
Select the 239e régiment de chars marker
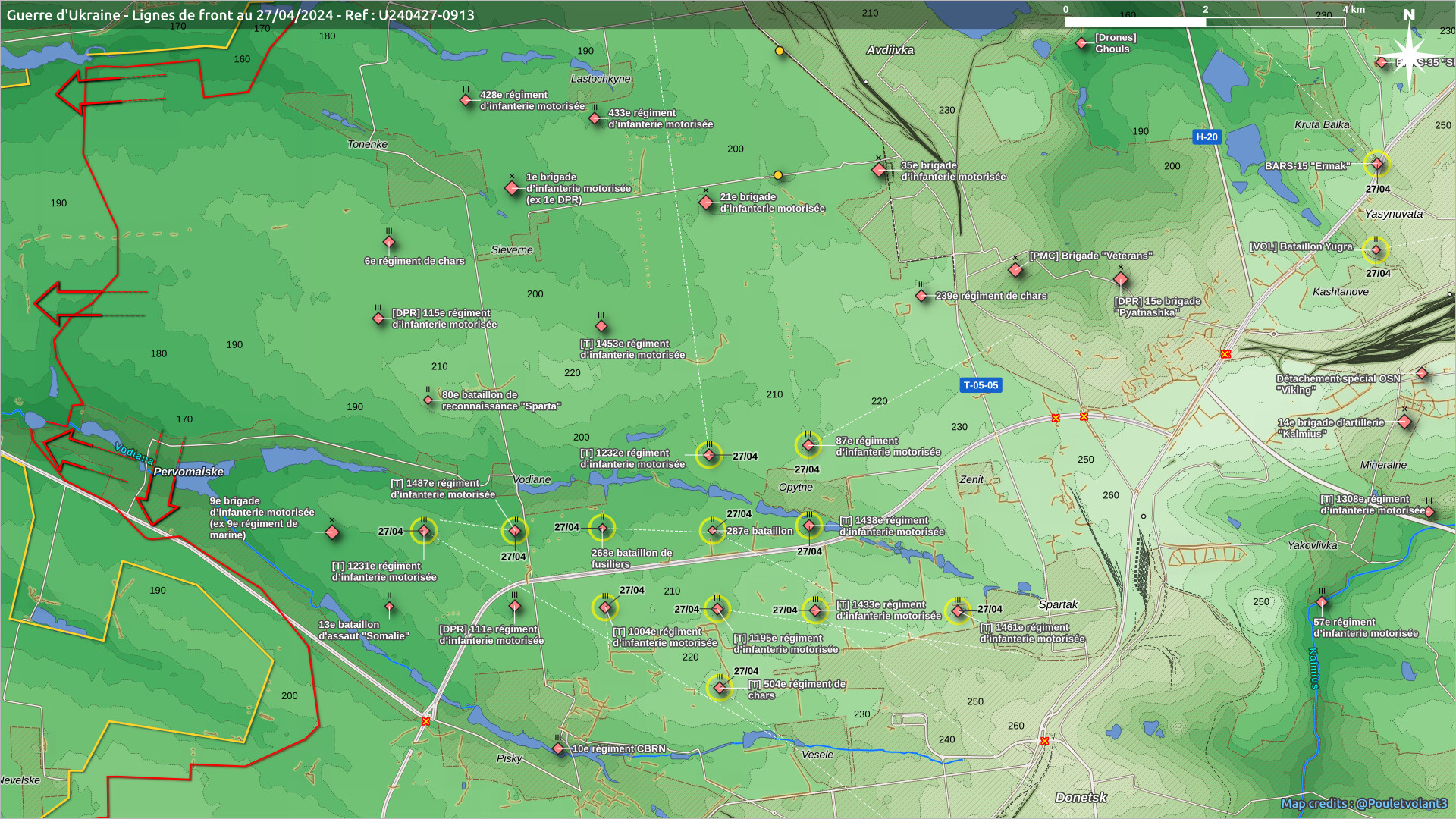pyautogui.click(x=921, y=296)
